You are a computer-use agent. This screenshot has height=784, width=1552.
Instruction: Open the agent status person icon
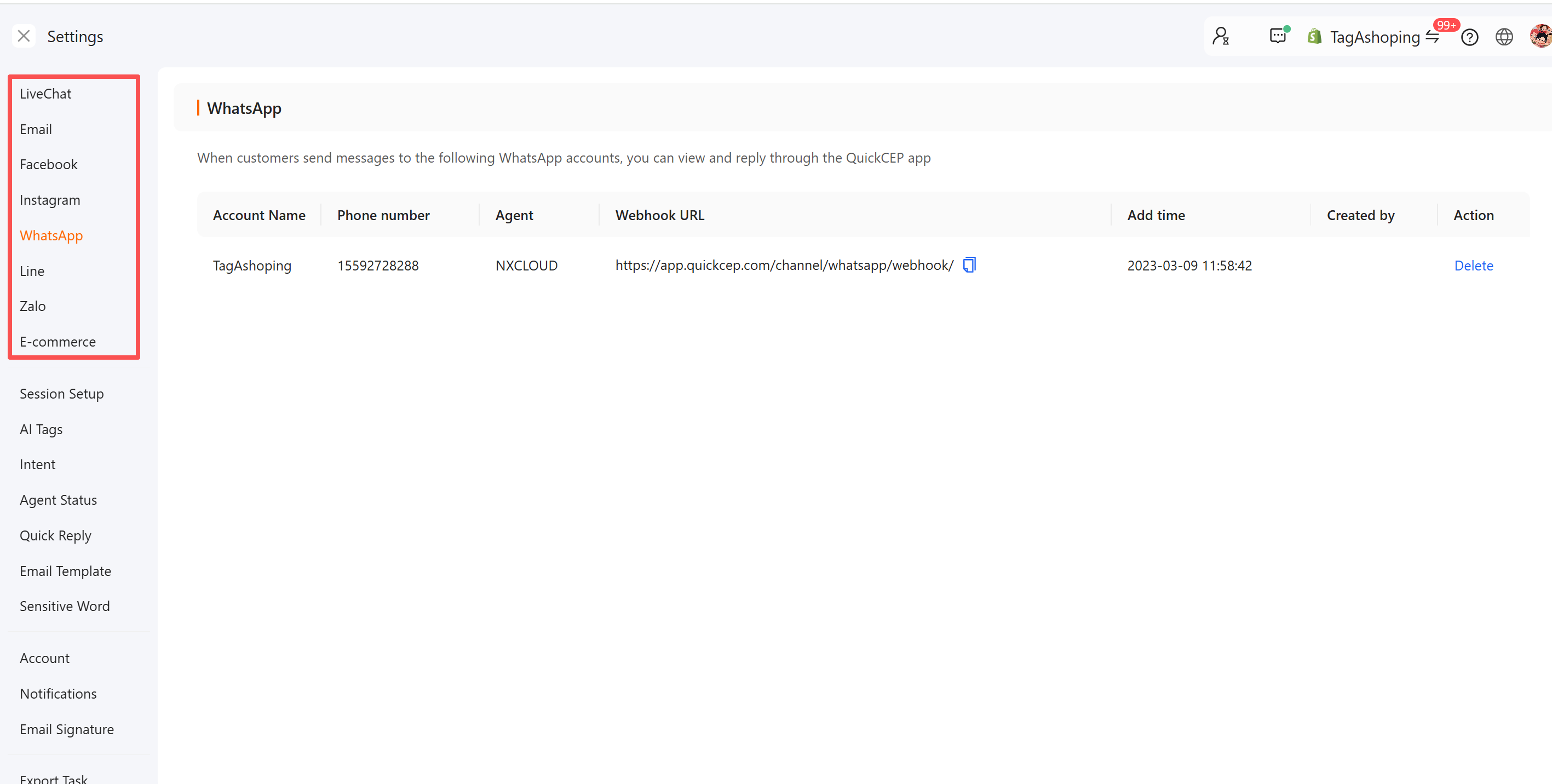1221,37
